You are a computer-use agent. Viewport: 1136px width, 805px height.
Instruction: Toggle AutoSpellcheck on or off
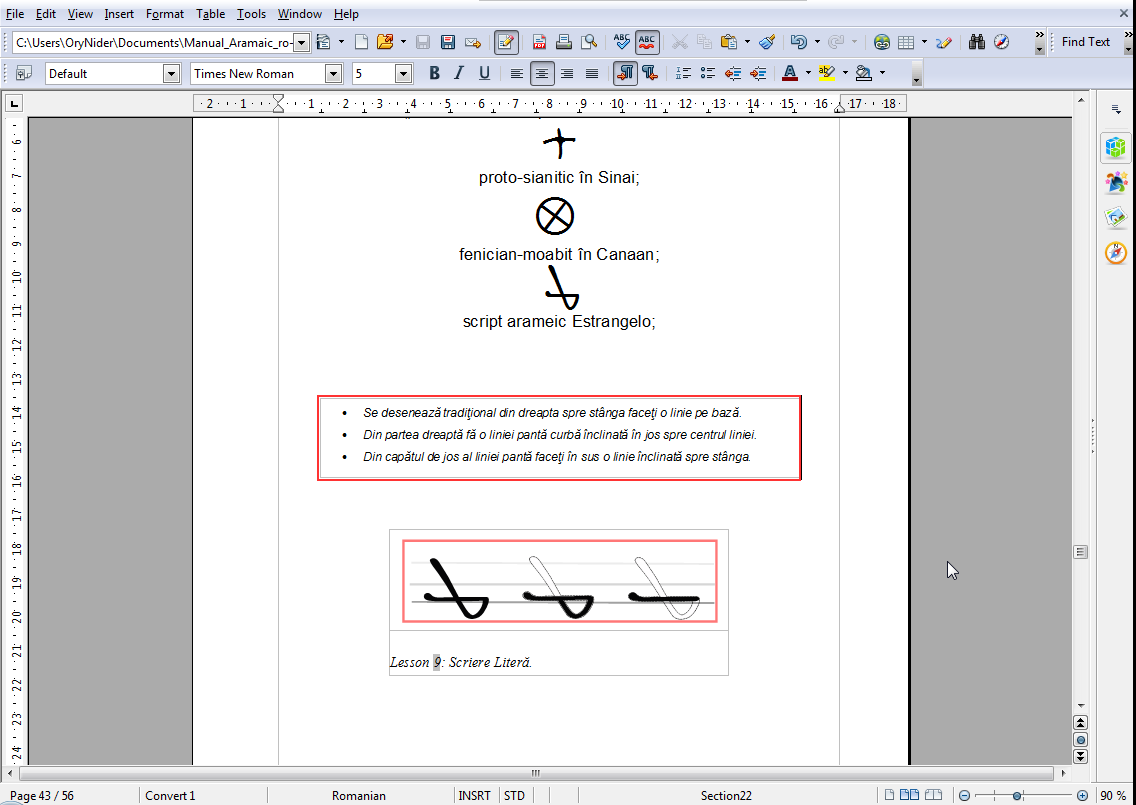648,42
